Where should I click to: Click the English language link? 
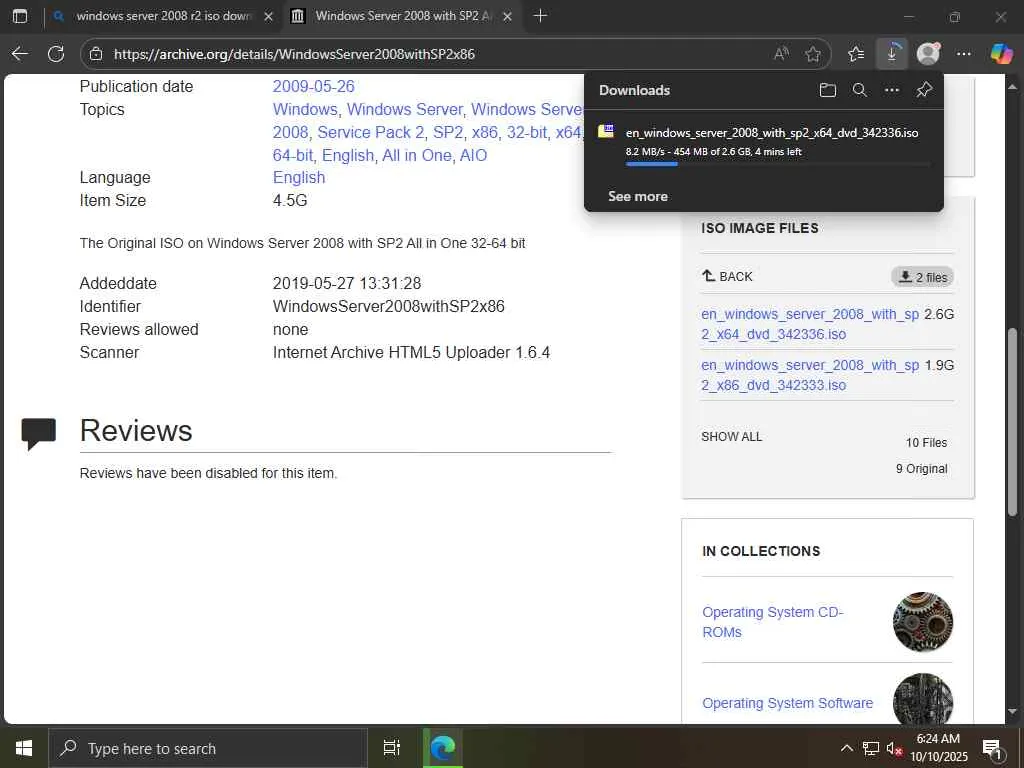[x=299, y=178]
